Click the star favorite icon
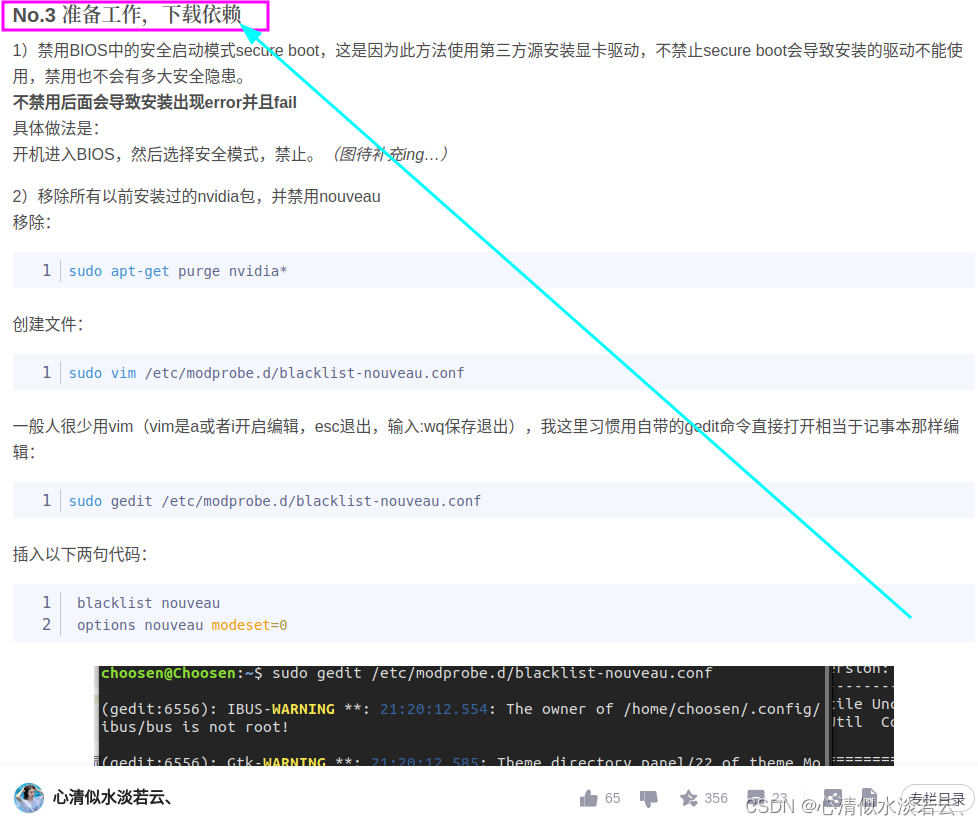The image size is (978, 825). pos(689,798)
